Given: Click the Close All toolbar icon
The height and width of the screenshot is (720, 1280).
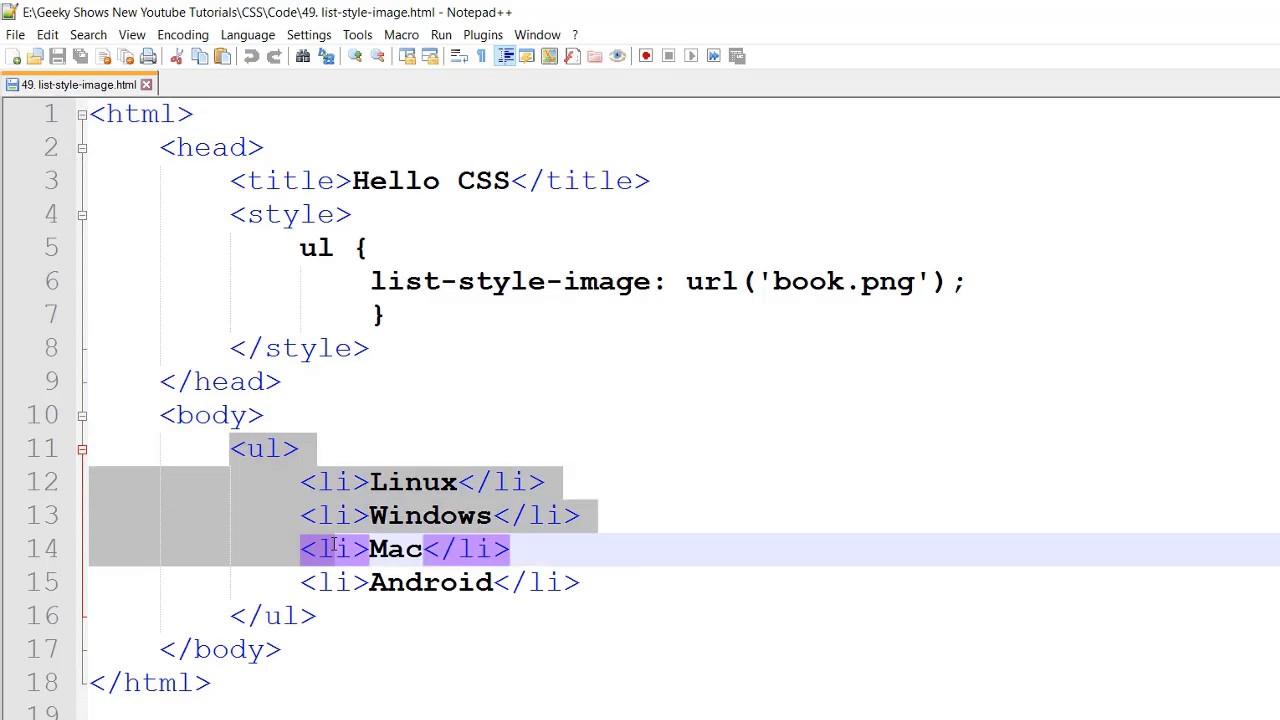Looking at the screenshot, I should click(126, 56).
